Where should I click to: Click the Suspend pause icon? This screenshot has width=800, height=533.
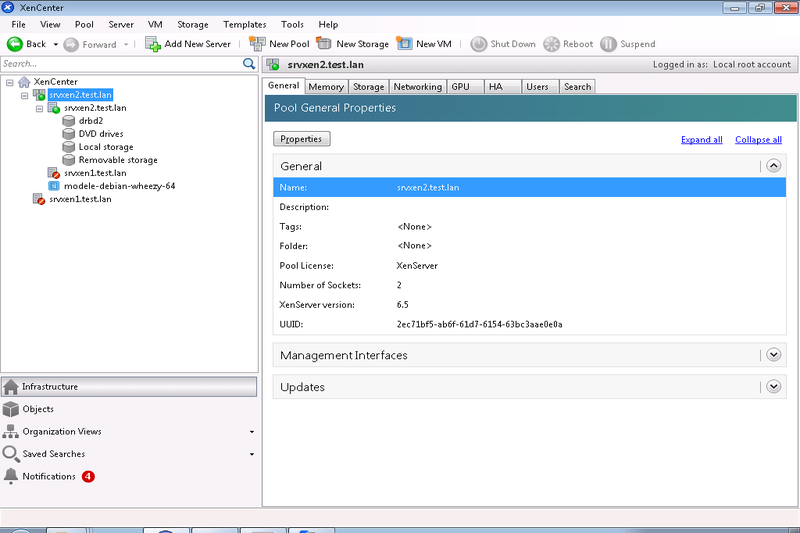click(x=608, y=44)
